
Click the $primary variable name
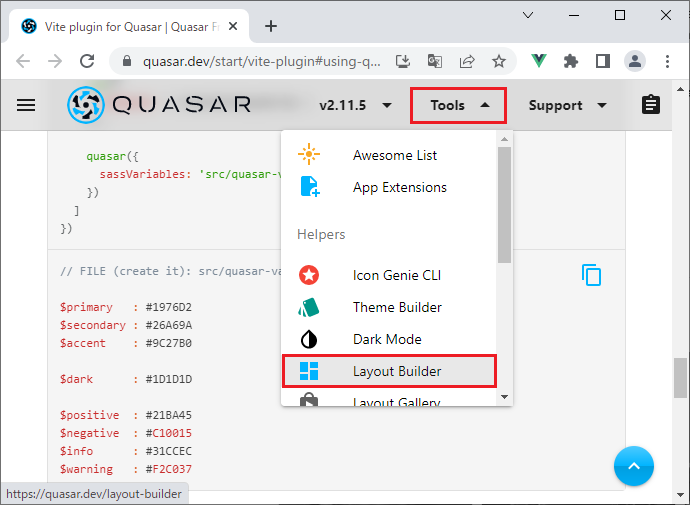[86, 307]
